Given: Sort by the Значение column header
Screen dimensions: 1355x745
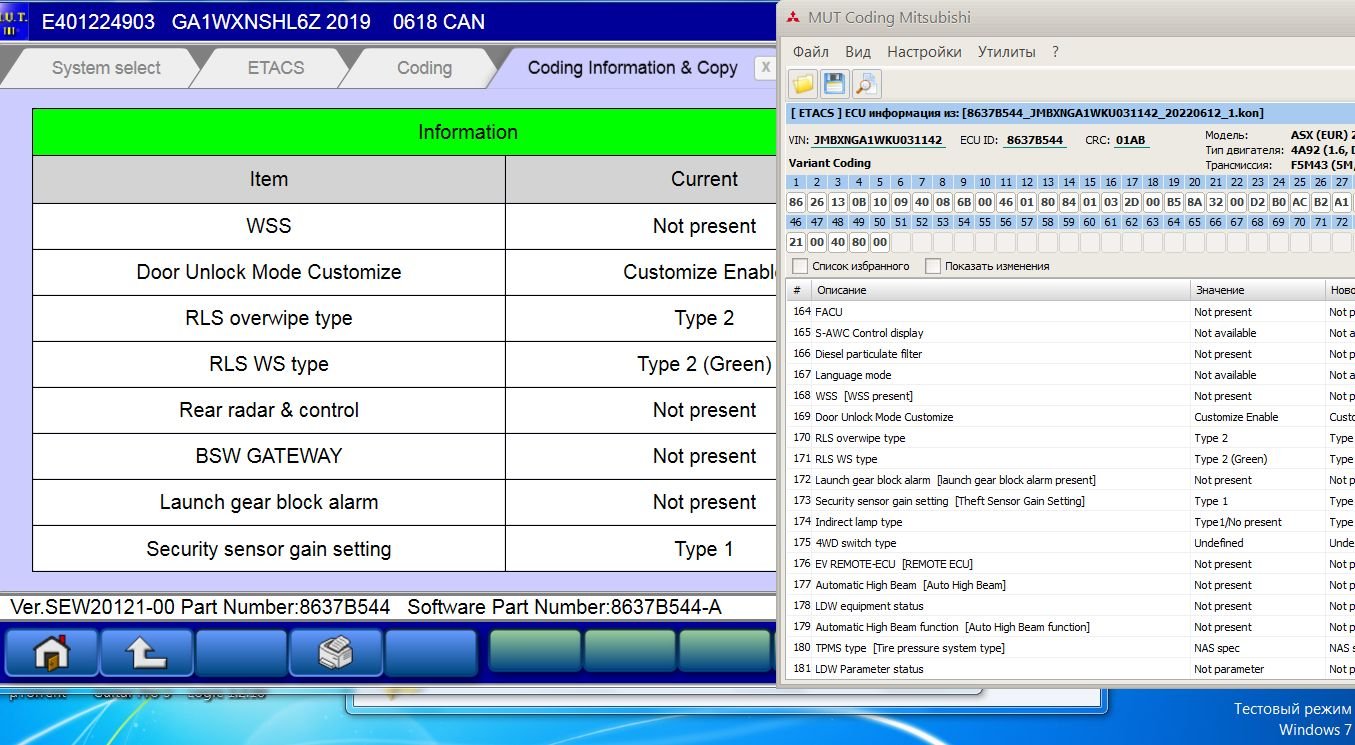Looking at the screenshot, I should (1257, 290).
